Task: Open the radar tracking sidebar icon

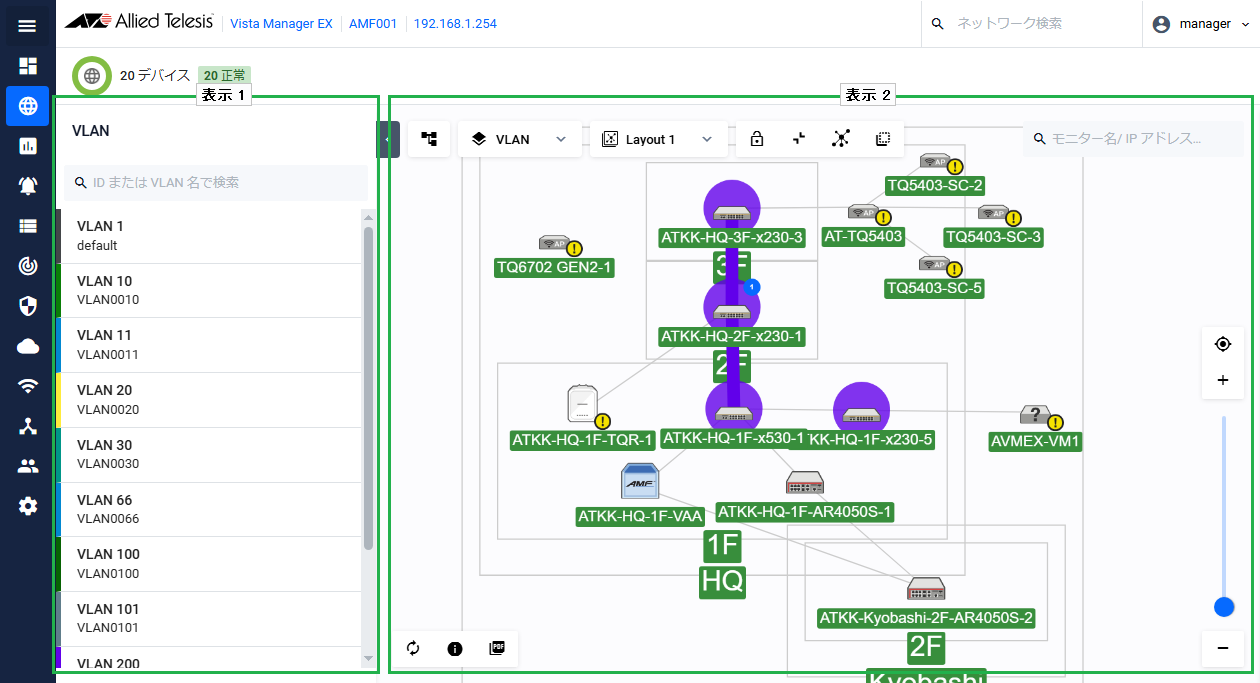Action: (x=27, y=266)
